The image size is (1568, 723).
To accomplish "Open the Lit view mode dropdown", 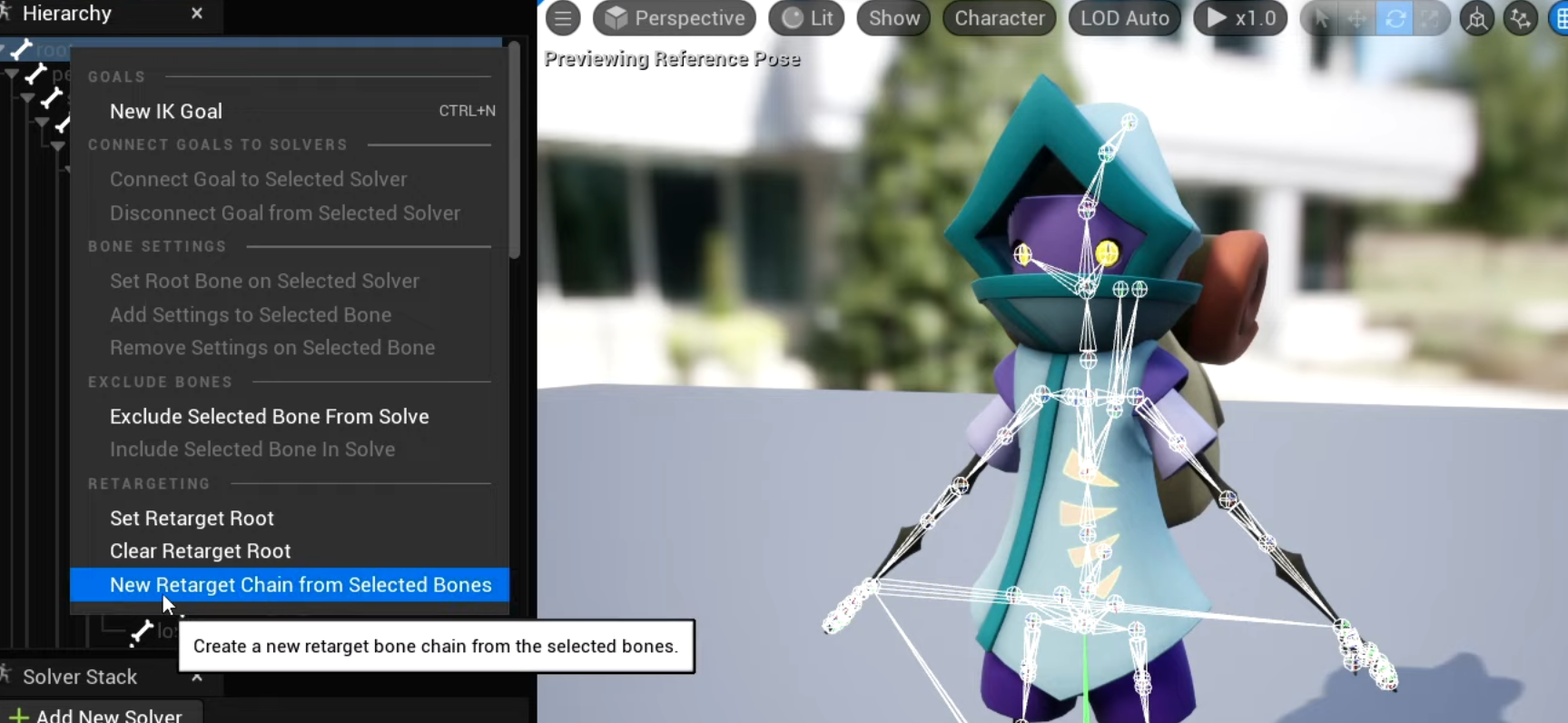I will coord(807,18).
